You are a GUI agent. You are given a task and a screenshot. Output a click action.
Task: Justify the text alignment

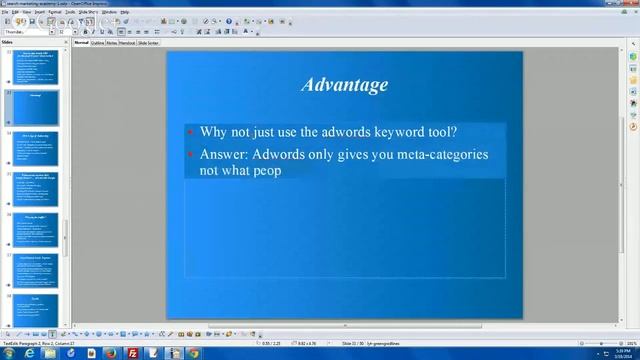[146, 32]
